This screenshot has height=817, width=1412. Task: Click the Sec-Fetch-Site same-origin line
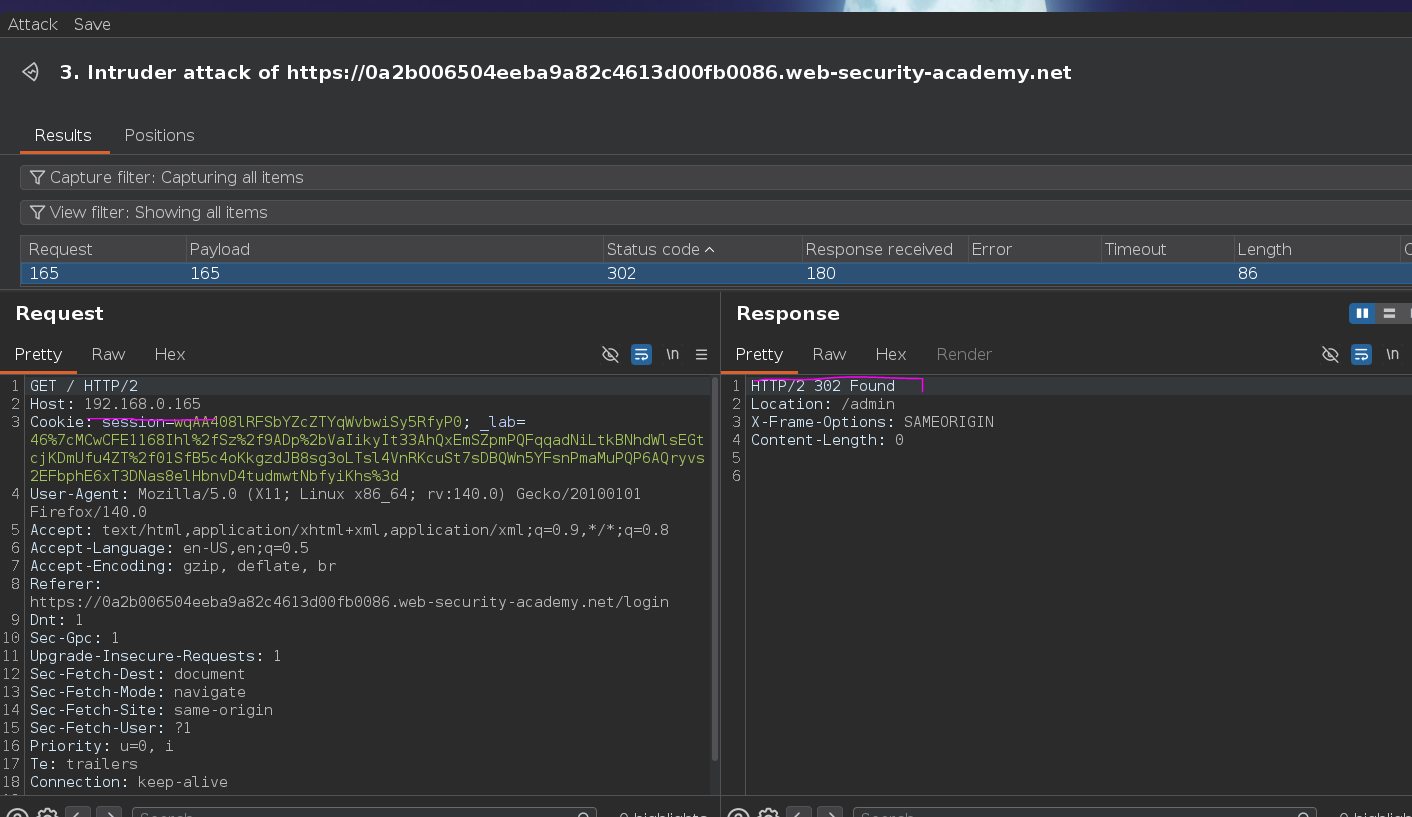tap(151, 710)
